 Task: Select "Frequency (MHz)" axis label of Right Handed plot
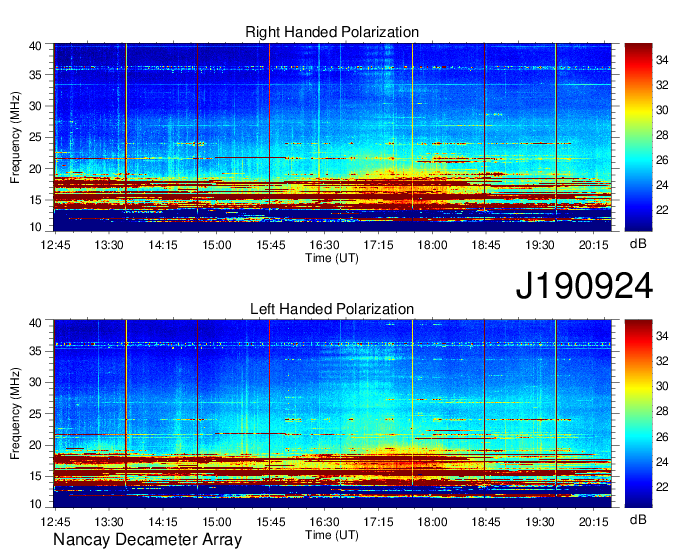[15, 137]
